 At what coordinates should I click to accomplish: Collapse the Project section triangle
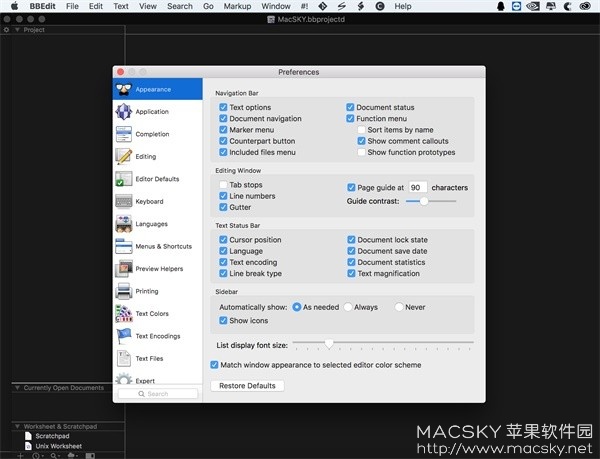17,29
